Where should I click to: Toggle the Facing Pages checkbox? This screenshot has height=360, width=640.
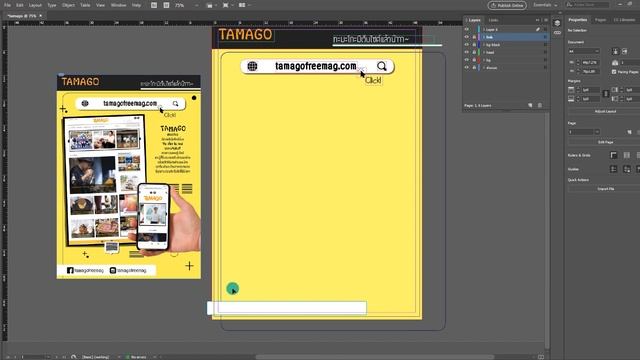614,71
